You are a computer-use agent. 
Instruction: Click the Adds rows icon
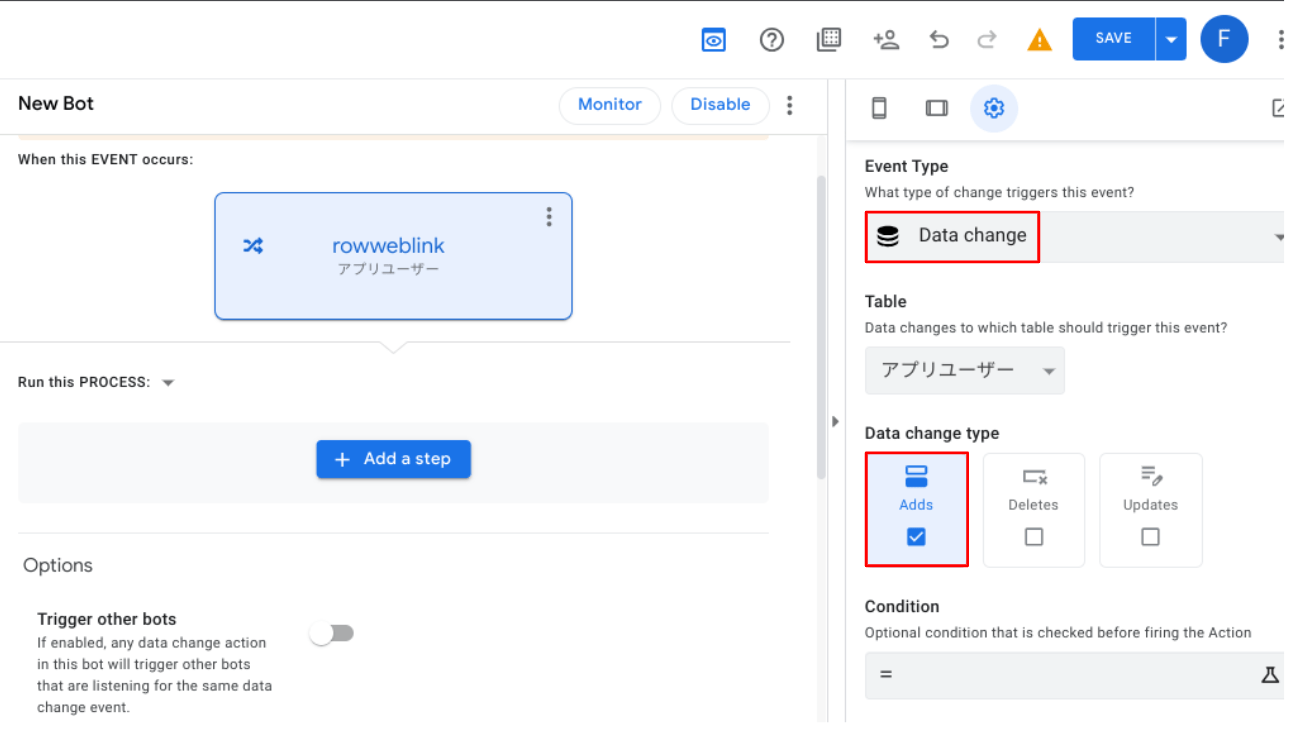point(916,477)
